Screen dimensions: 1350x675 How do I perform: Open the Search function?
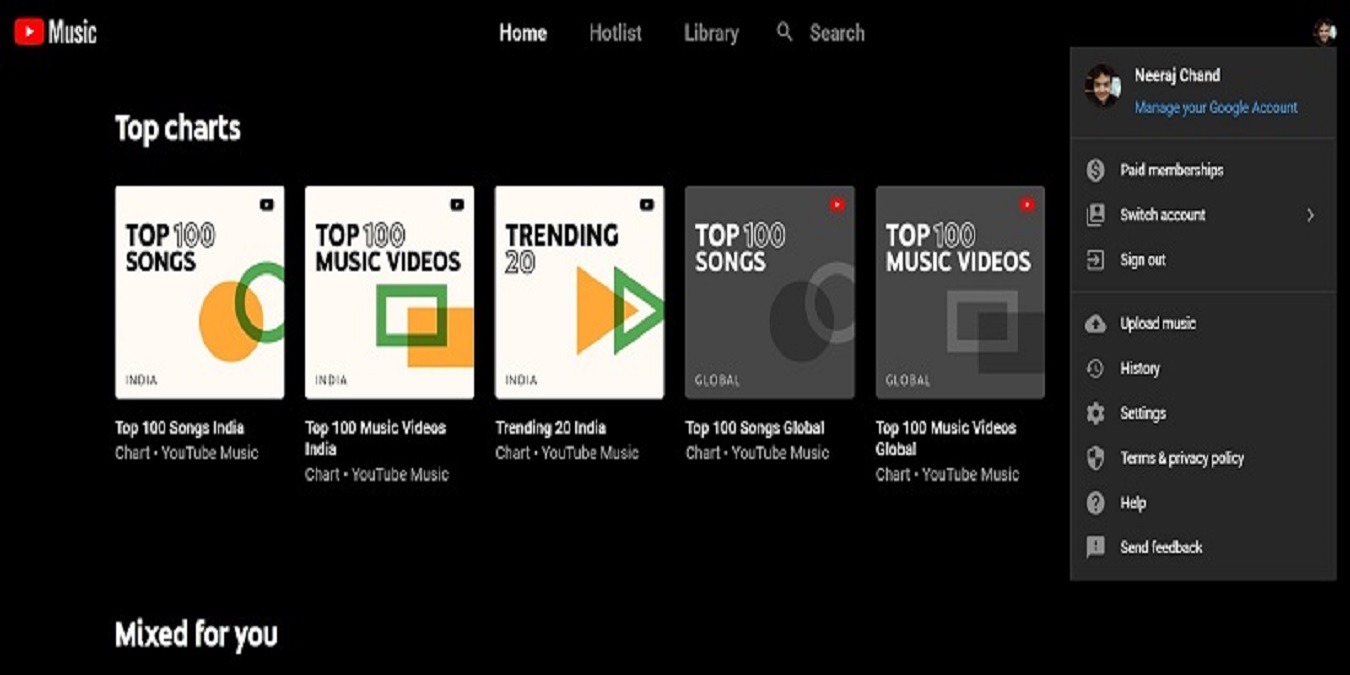click(820, 32)
